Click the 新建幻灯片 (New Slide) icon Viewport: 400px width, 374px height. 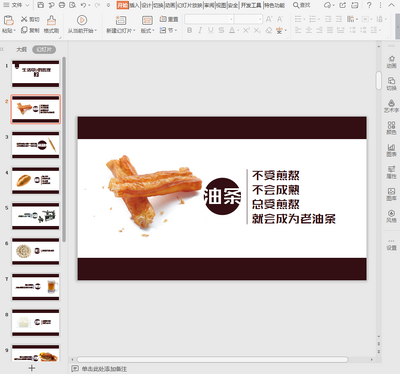pos(121,20)
